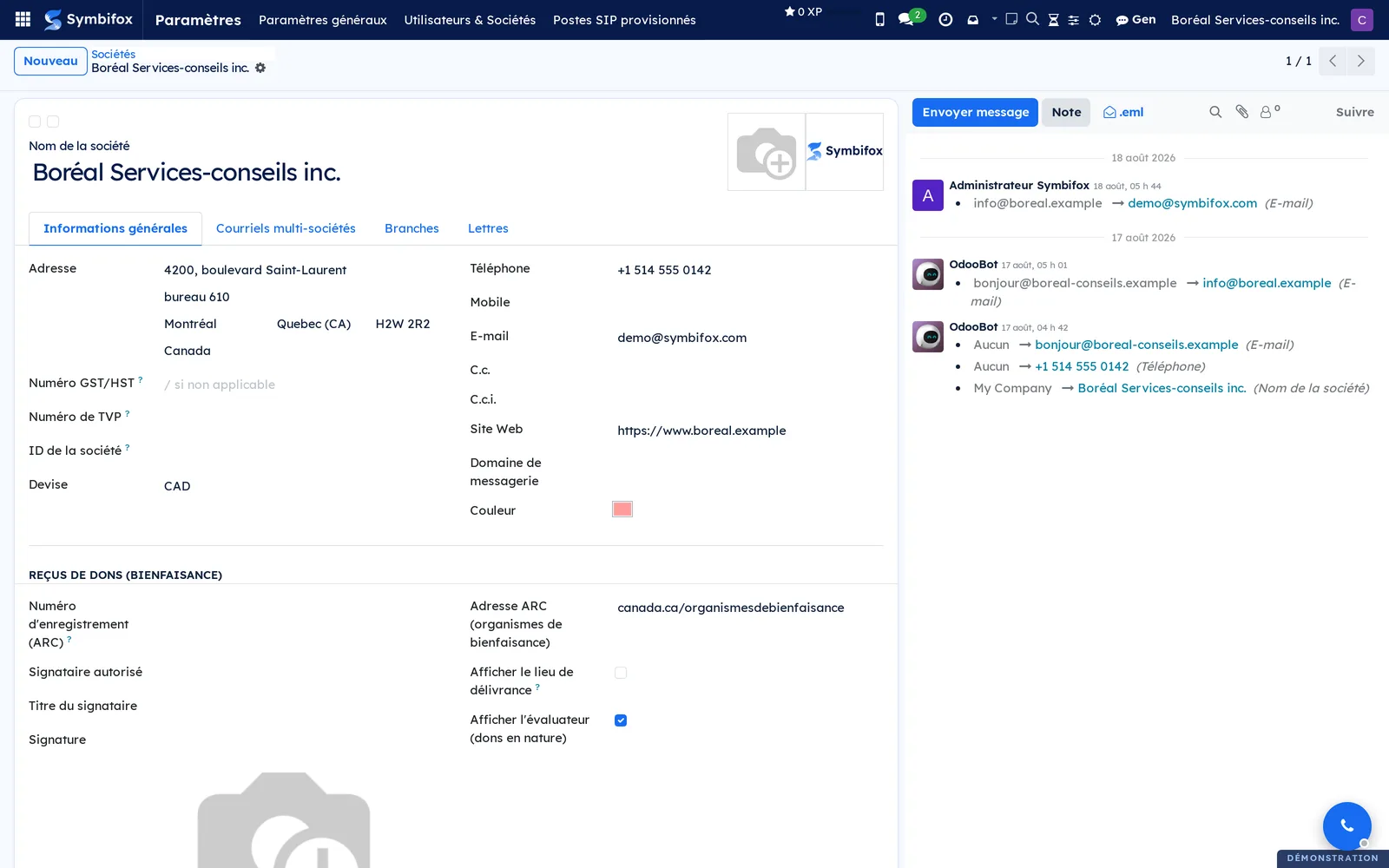Click the Symbifox logo in navbar
Image resolution: width=1389 pixels, height=868 pixels.
(x=89, y=19)
